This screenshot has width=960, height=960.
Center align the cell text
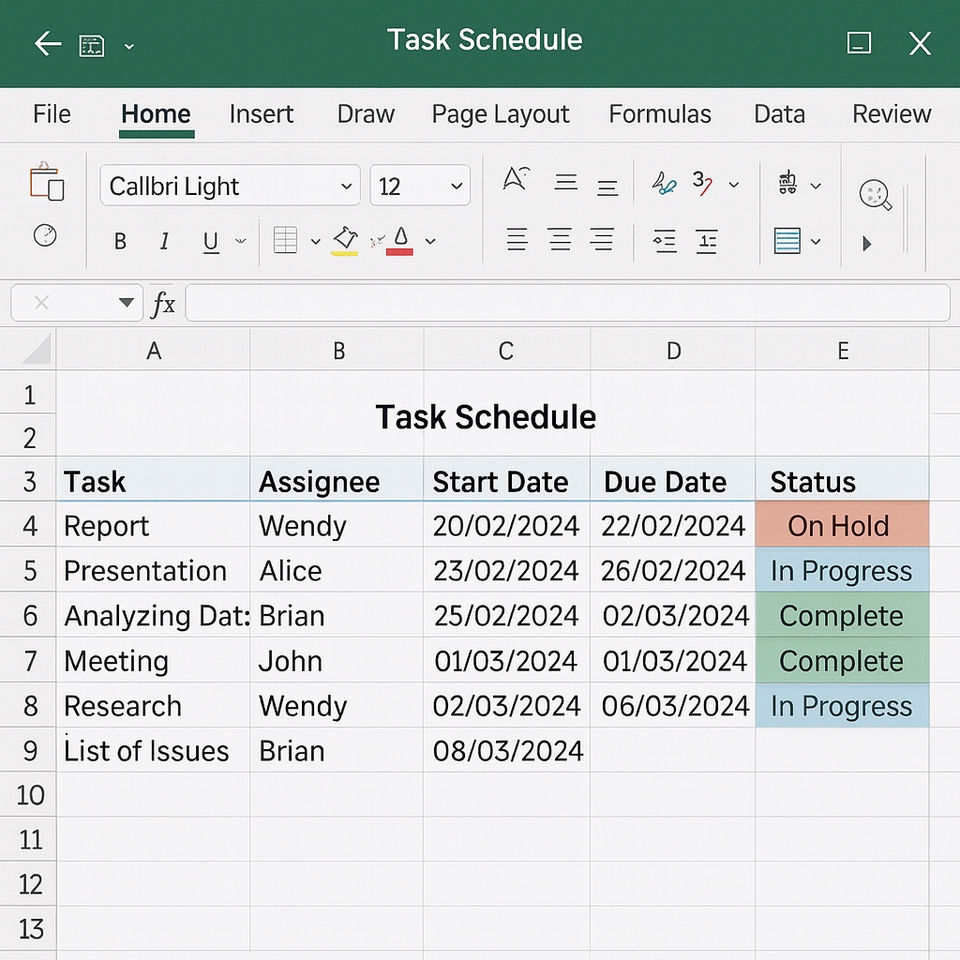point(560,240)
